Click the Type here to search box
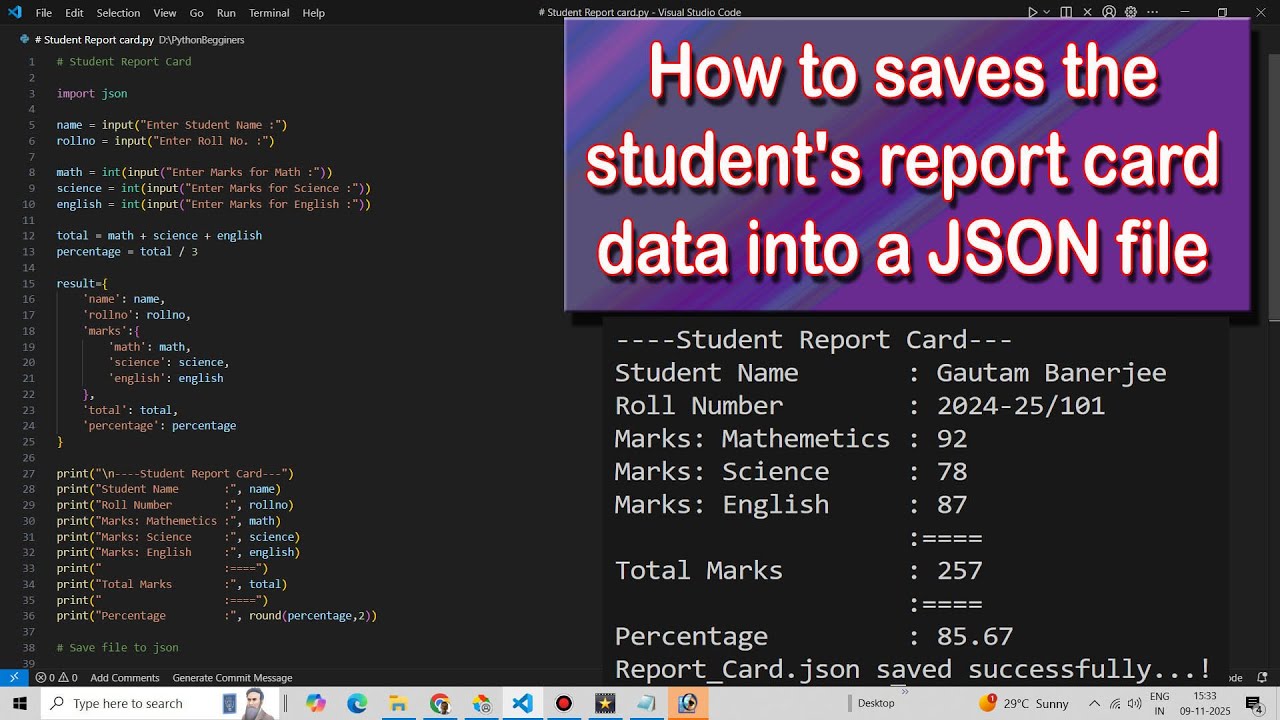Image resolution: width=1280 pixels, height=720 pixels. point(162,703)
